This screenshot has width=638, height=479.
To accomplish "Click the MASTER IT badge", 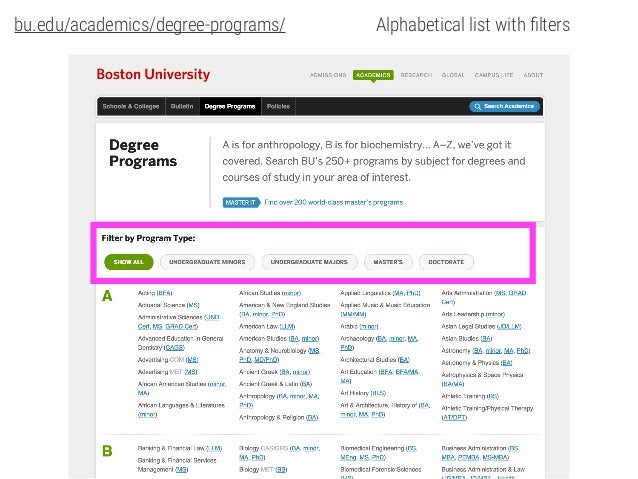I will [x=241, y=202].
